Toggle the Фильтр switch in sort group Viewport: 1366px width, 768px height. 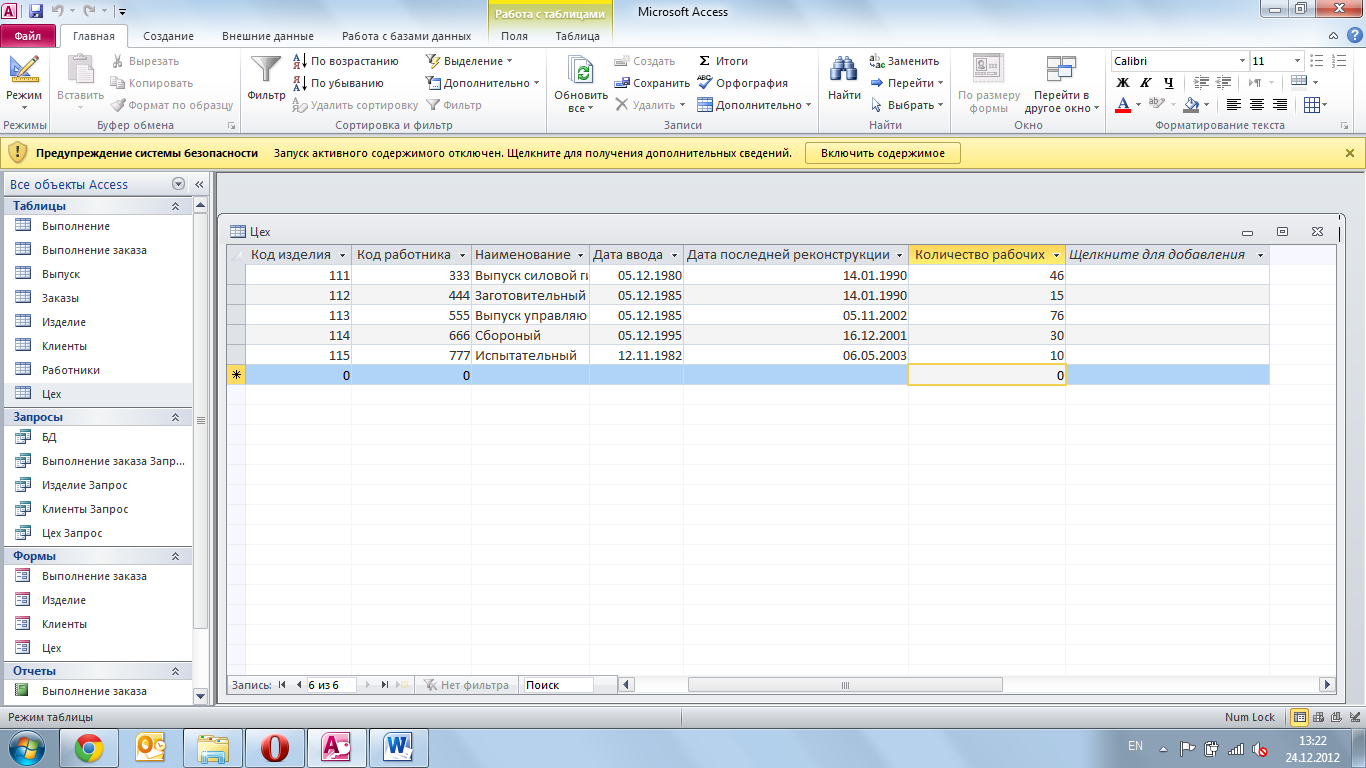(454, 105)
